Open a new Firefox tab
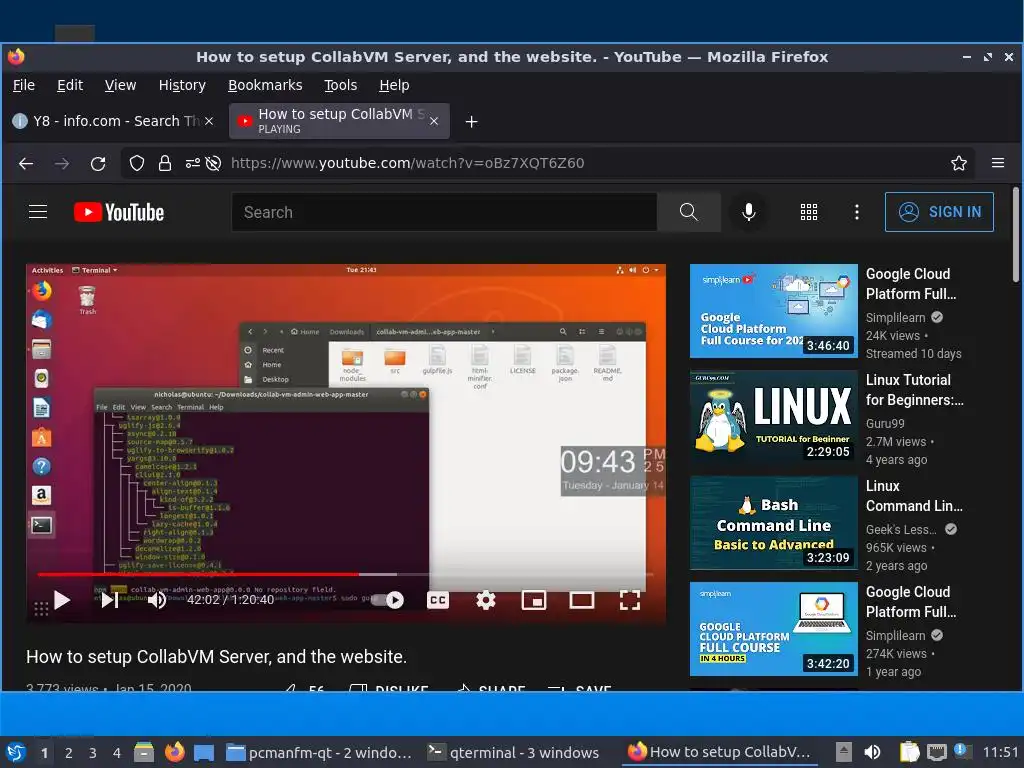The height and width of the screenshot is (768, 1024). click(471, 121)
